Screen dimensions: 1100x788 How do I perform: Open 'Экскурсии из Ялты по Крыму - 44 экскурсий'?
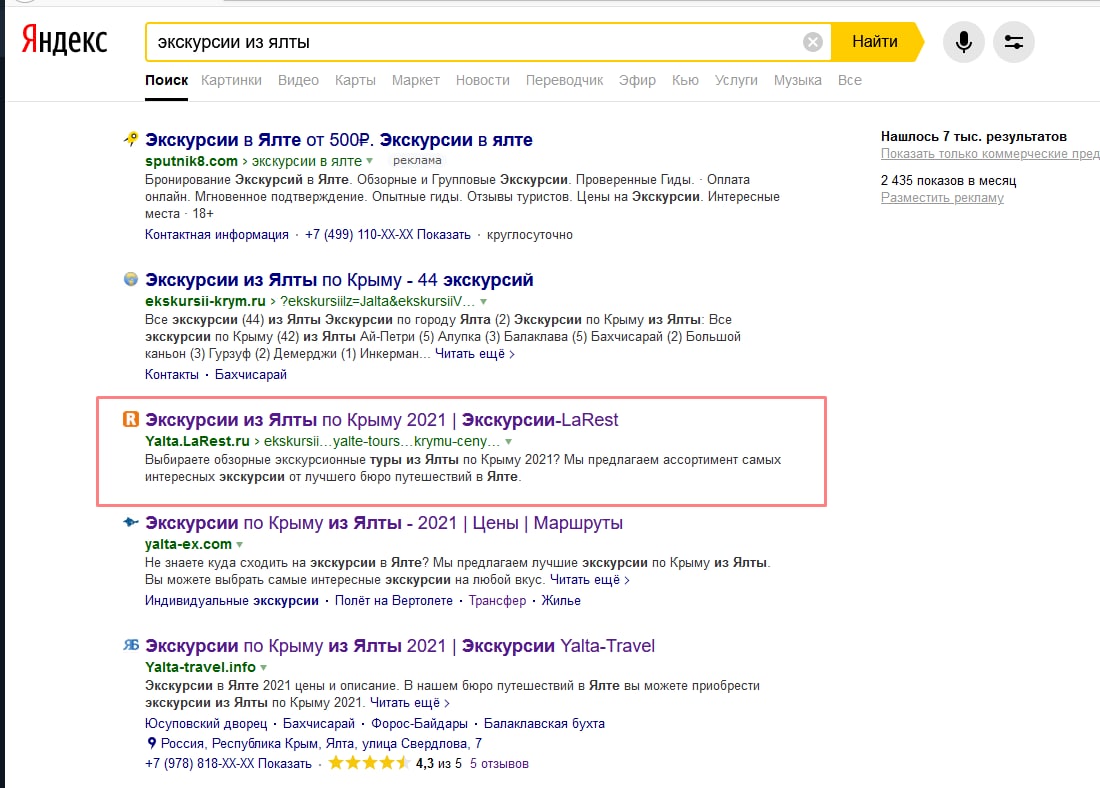(339, 280)
